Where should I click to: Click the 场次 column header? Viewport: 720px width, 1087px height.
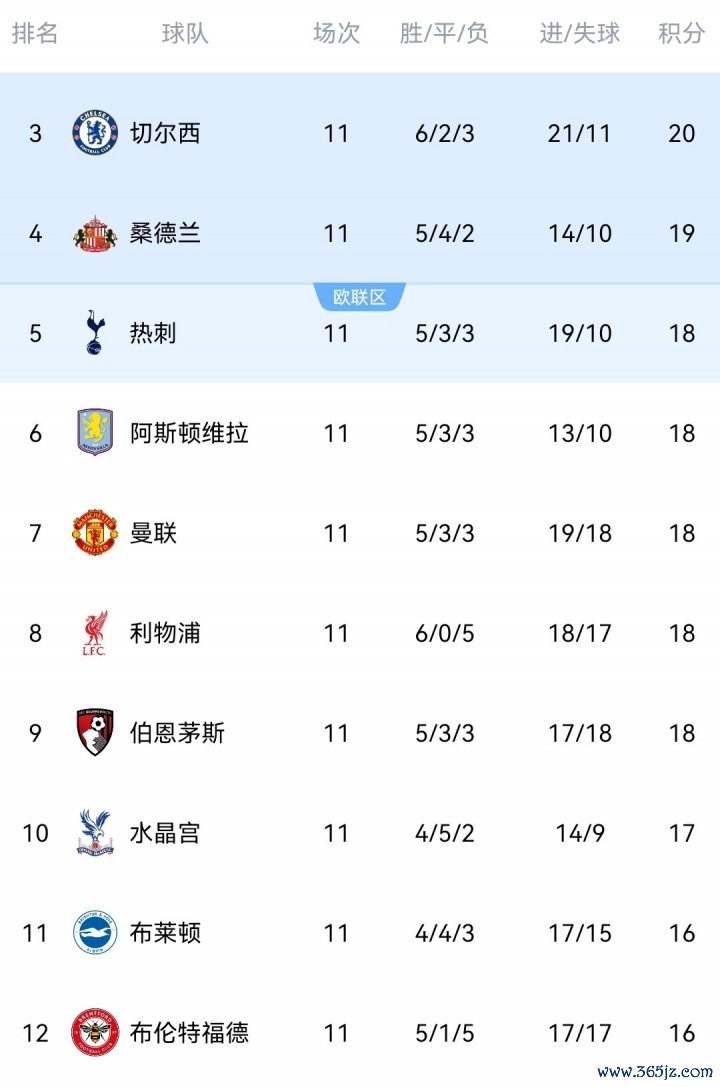[x=336, y=33]
